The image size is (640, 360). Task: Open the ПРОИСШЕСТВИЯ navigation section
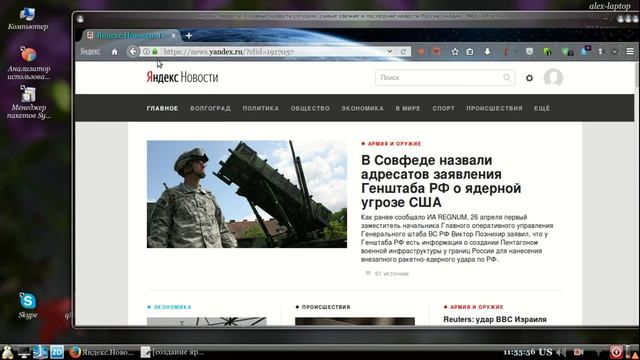click(494, 109)
